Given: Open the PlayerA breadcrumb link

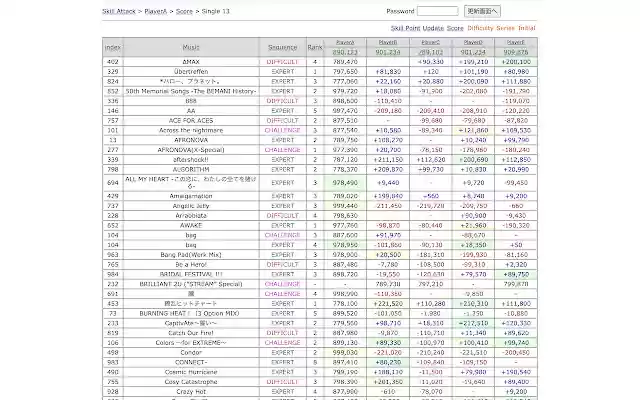Looking at the screenshot, I should pos(156,11).
